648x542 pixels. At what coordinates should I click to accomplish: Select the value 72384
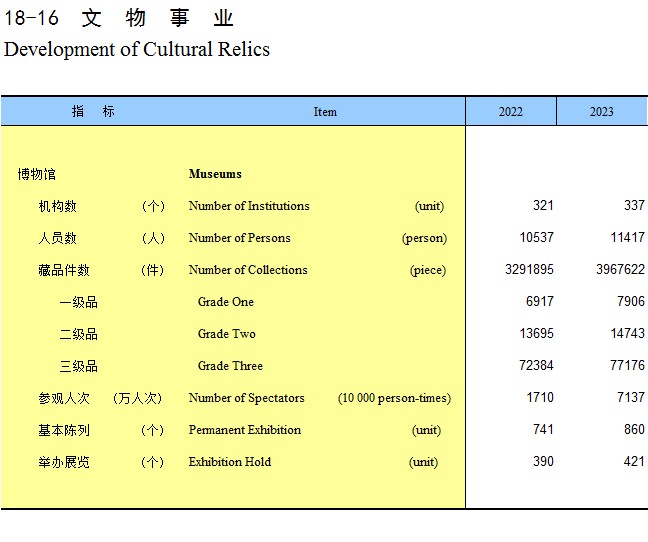click(536, 365)
